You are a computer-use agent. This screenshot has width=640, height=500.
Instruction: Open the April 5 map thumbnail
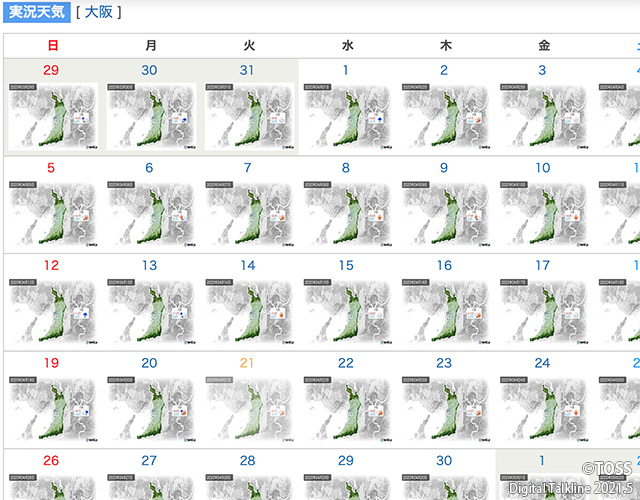53,214
